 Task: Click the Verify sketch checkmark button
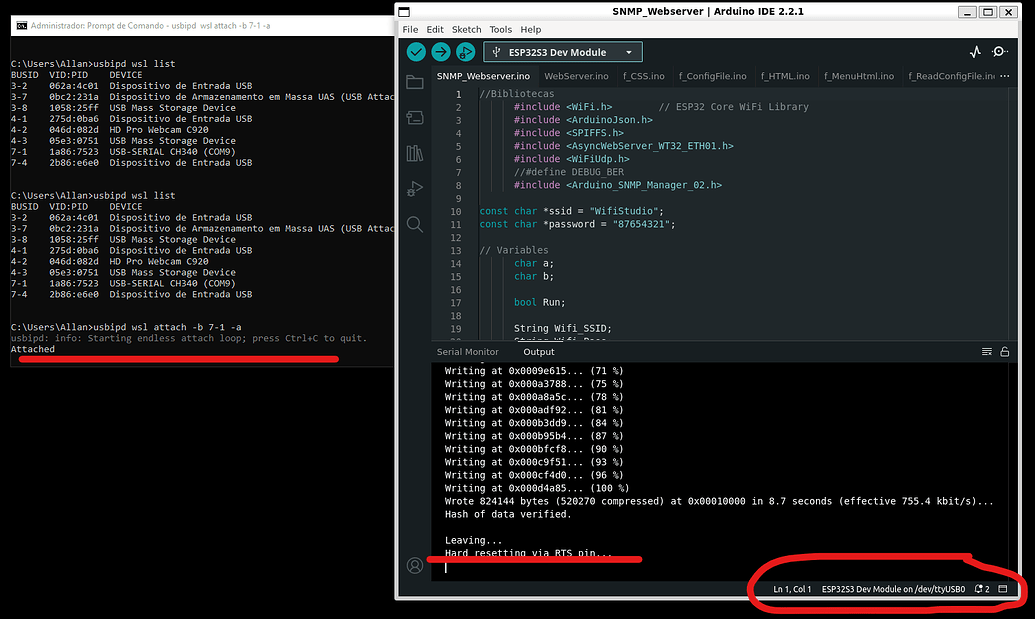[416, 52]
